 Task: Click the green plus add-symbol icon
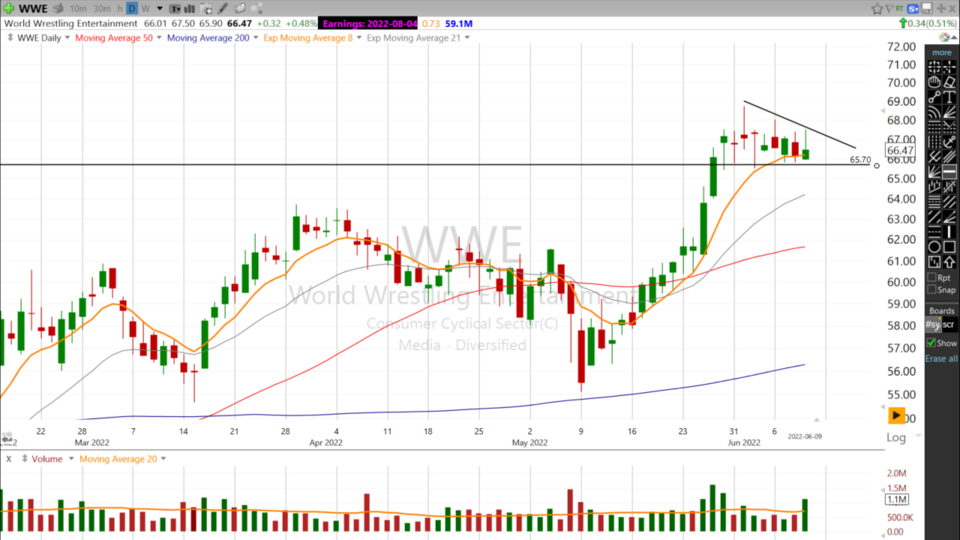pyautogui.click(x=8, y=9)
